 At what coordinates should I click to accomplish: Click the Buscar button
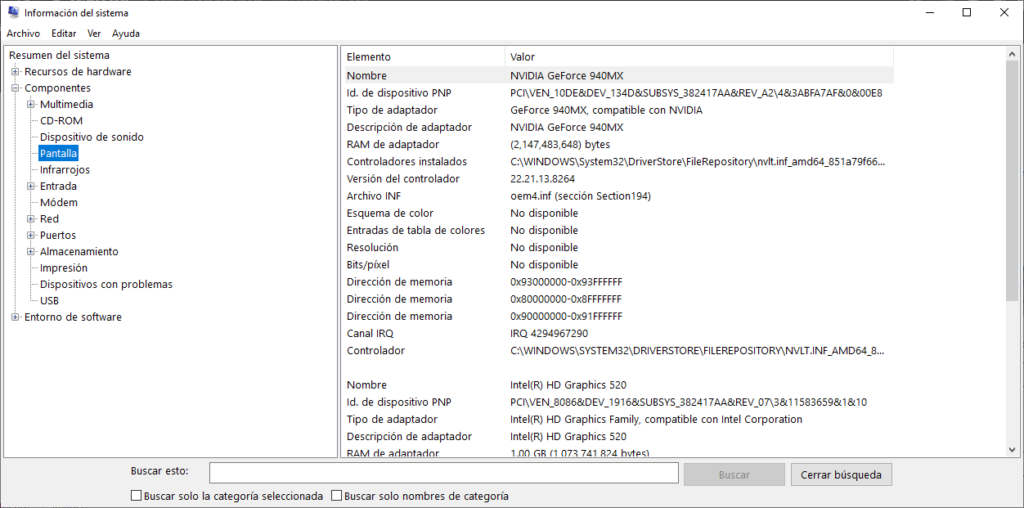point(734,475)
